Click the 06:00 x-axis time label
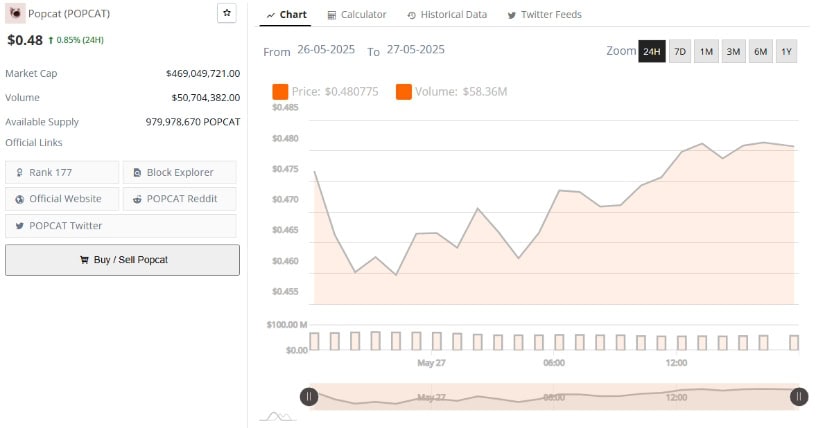This screenshot has width=825, height=428. coord(554,363)
